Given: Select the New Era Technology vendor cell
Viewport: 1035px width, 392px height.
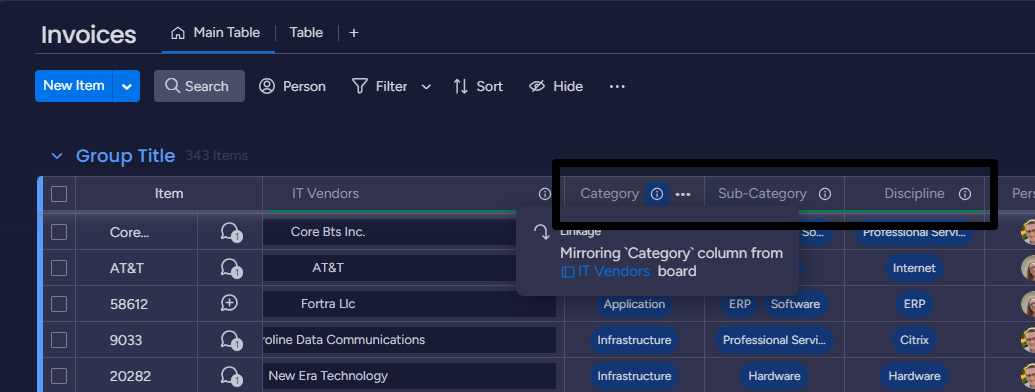Looking at the screenshot, I should coord(409,376).
